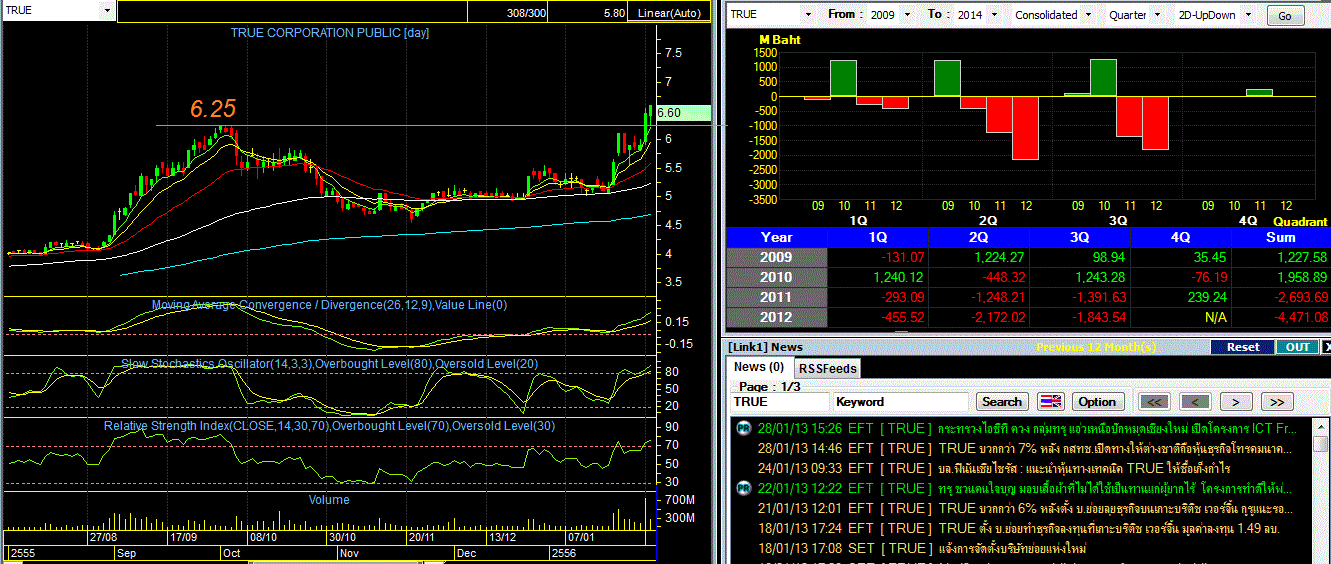Toggle the Thai/English language flag icon

tap(1050, 401)
